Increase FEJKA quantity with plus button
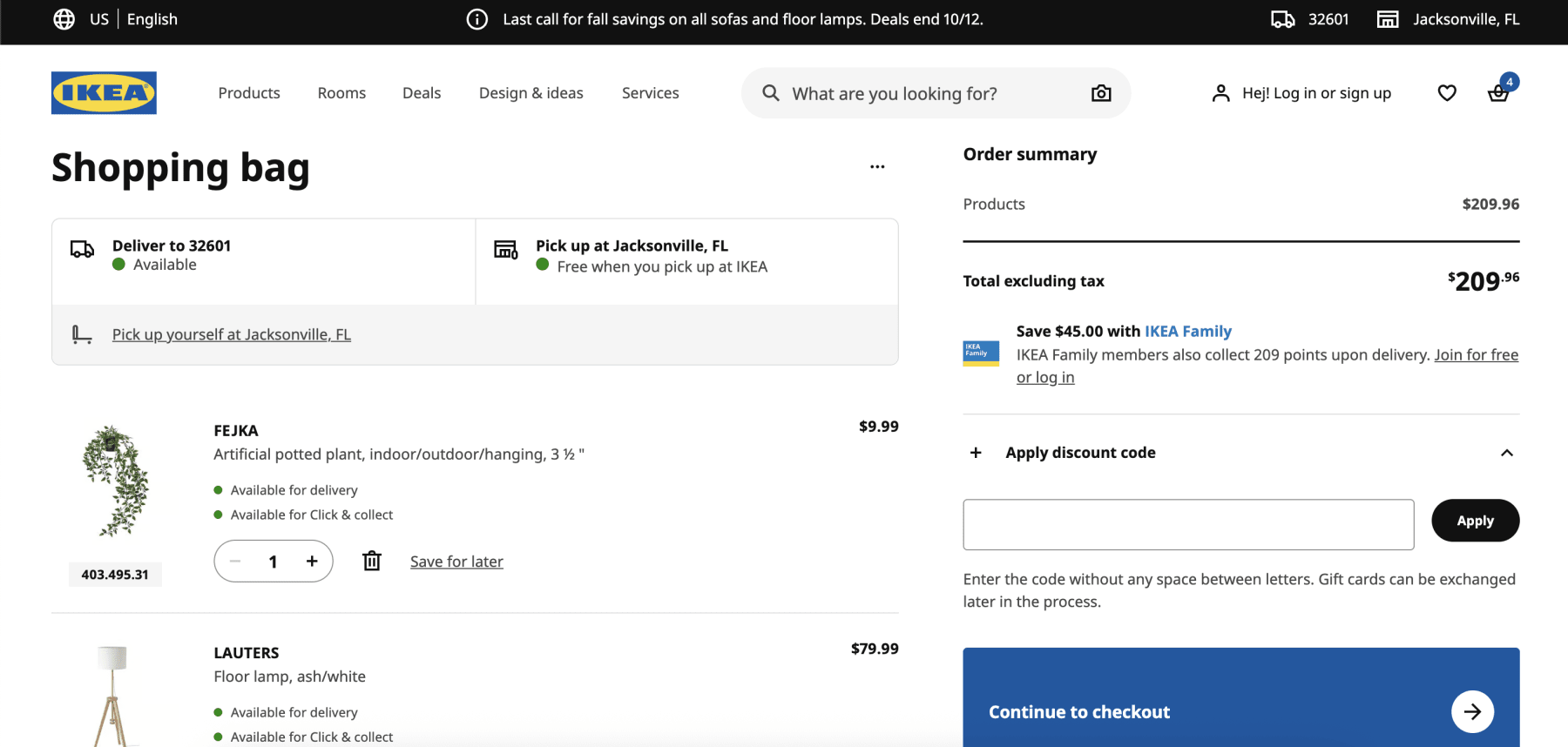The width and height of the screenshot is (1568, 747). (312, 562)
